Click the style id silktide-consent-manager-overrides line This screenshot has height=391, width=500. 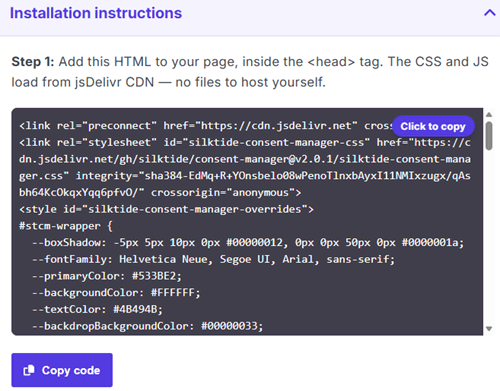(166, 209)
